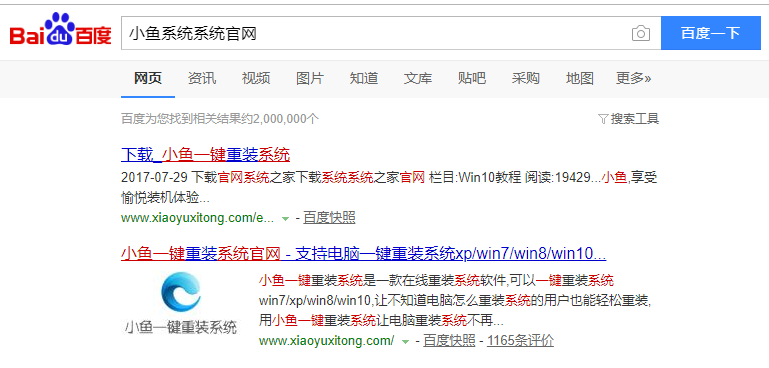Image resolution: width=769 pixels, height=368 pixels.
Task: Switch to the 文库 tab
Action: click(x=418, y=78)
